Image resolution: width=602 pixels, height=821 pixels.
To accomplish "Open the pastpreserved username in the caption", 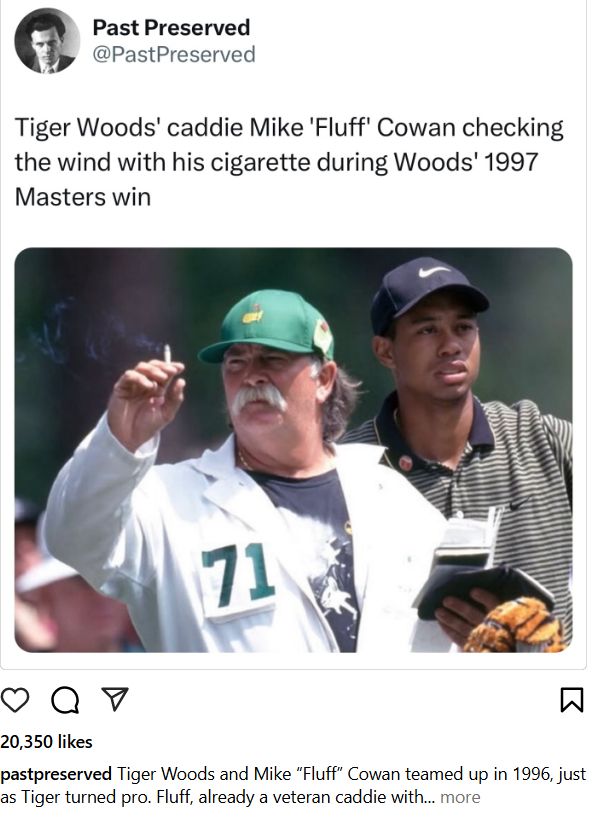I will coord(56,774).
